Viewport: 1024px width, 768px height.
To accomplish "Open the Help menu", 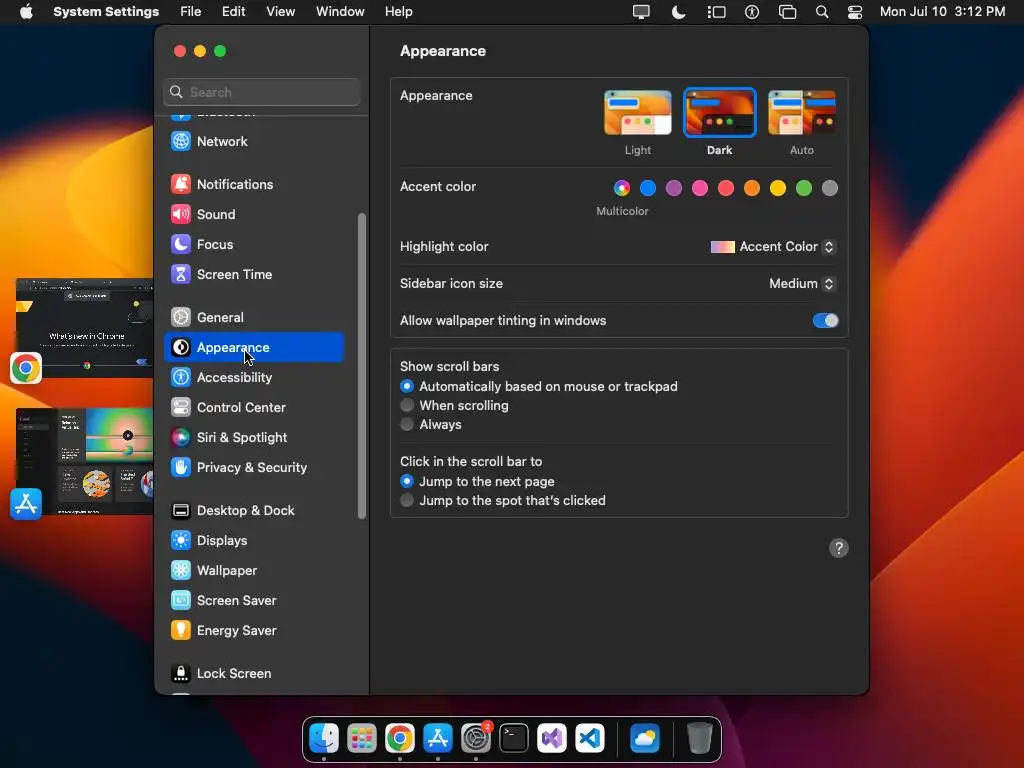I will tap(398, 12).
